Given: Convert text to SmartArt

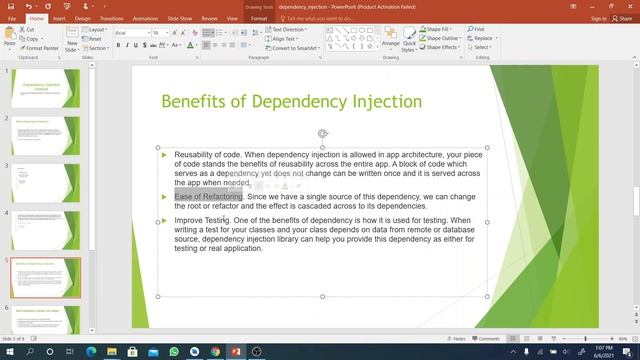Looking at the screenshot, I should (293, 48).
